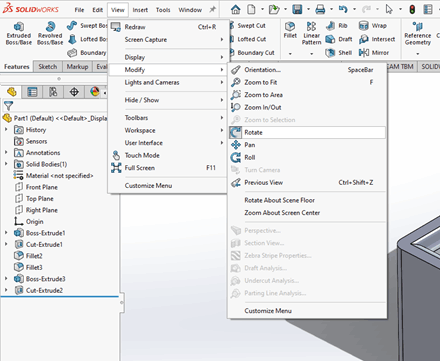Expand the Cut-Extrude2 feature
The height and width of the screenshot is (361, 440).
tap(6, 290)
